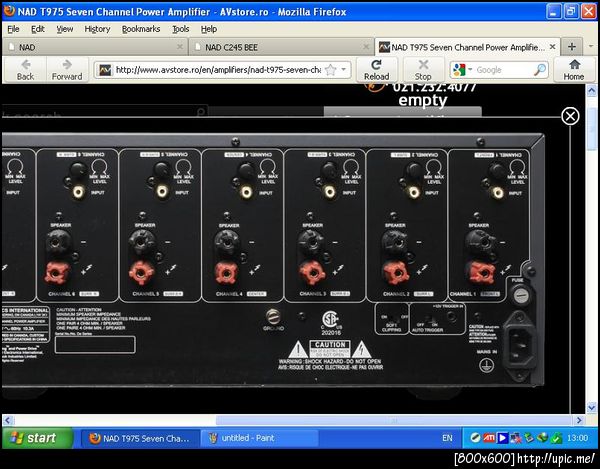This screenshot has width=600, height=469.
Task: Go to the Home page
Action: point(574,70)
